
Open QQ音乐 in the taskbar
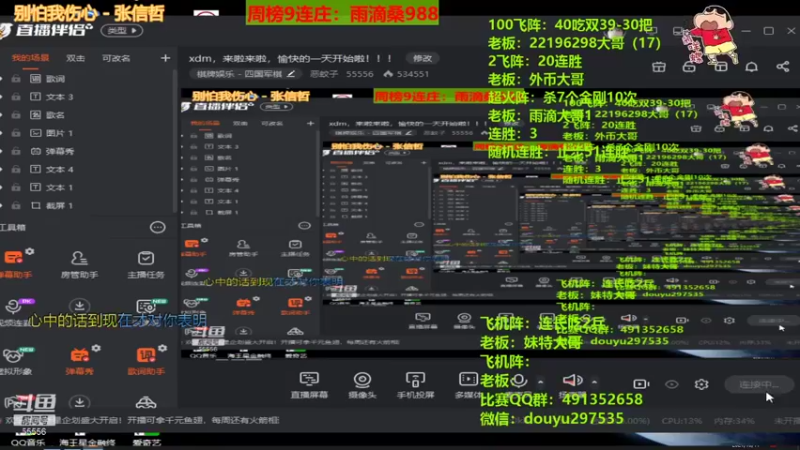point(28,442)
